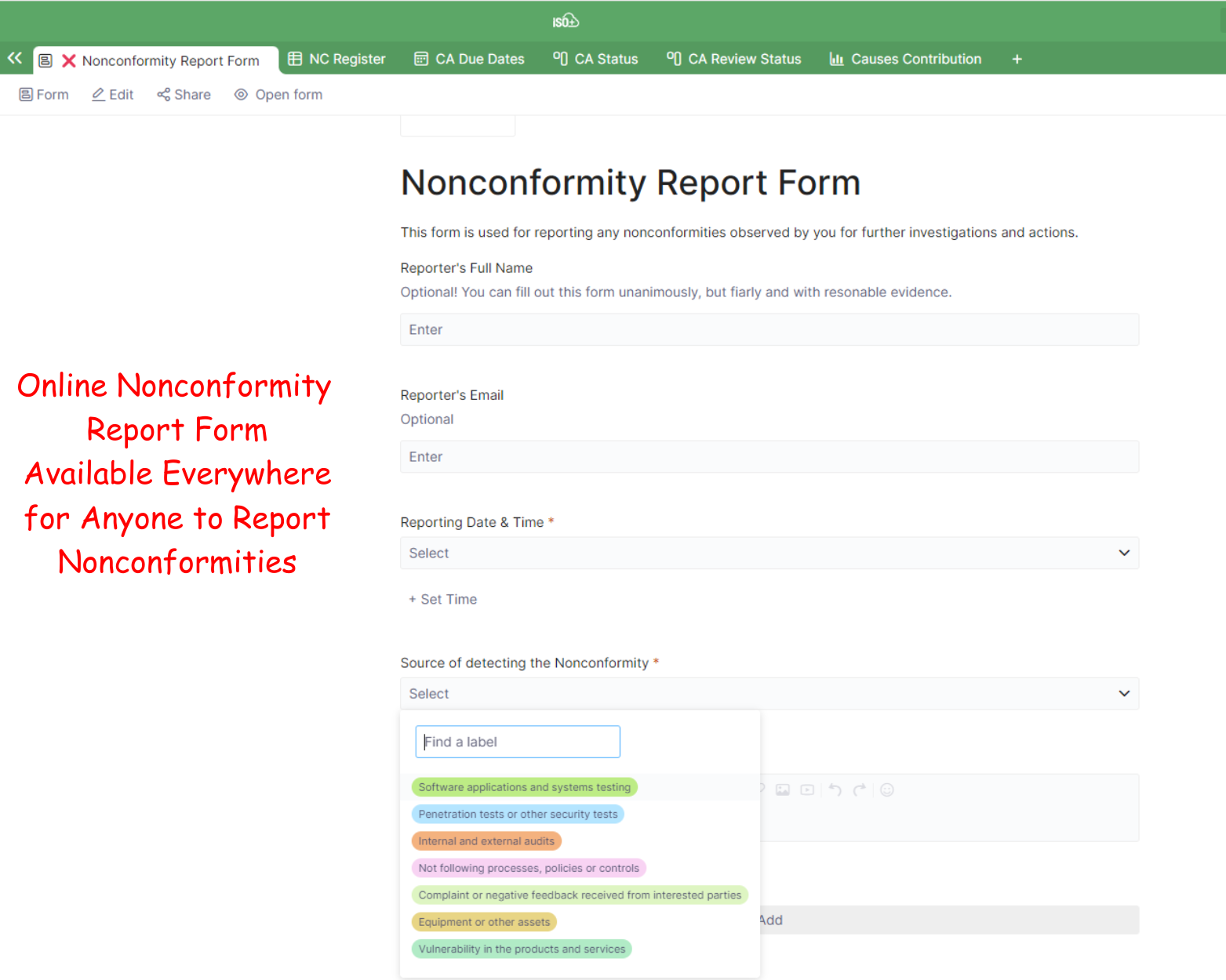The image size is (1226, 980).
Task: Add a new view with plus icon
Action: pyautogui.click(x=1017, y=60)
